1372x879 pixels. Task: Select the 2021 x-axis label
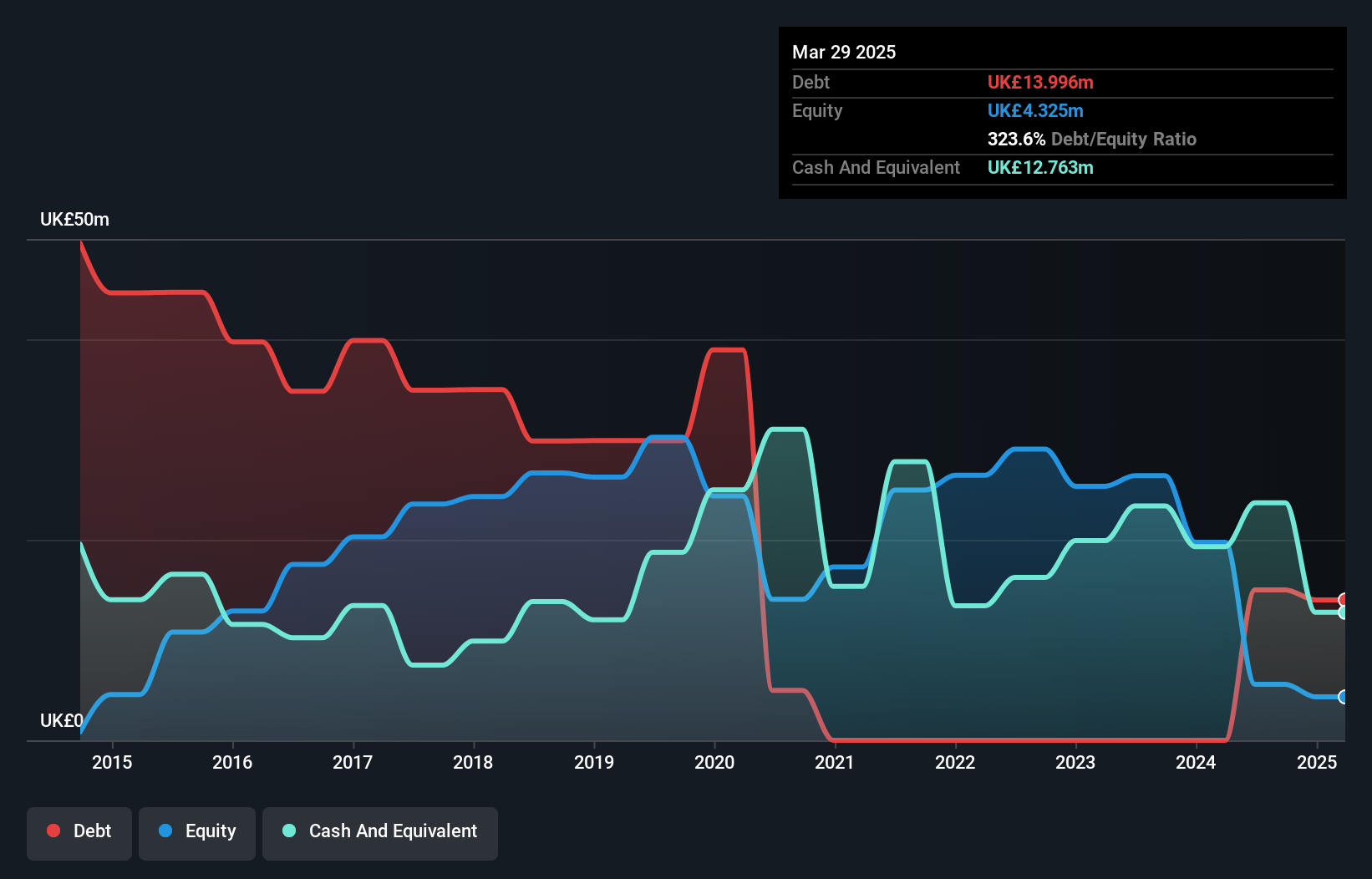coord(835,762)
